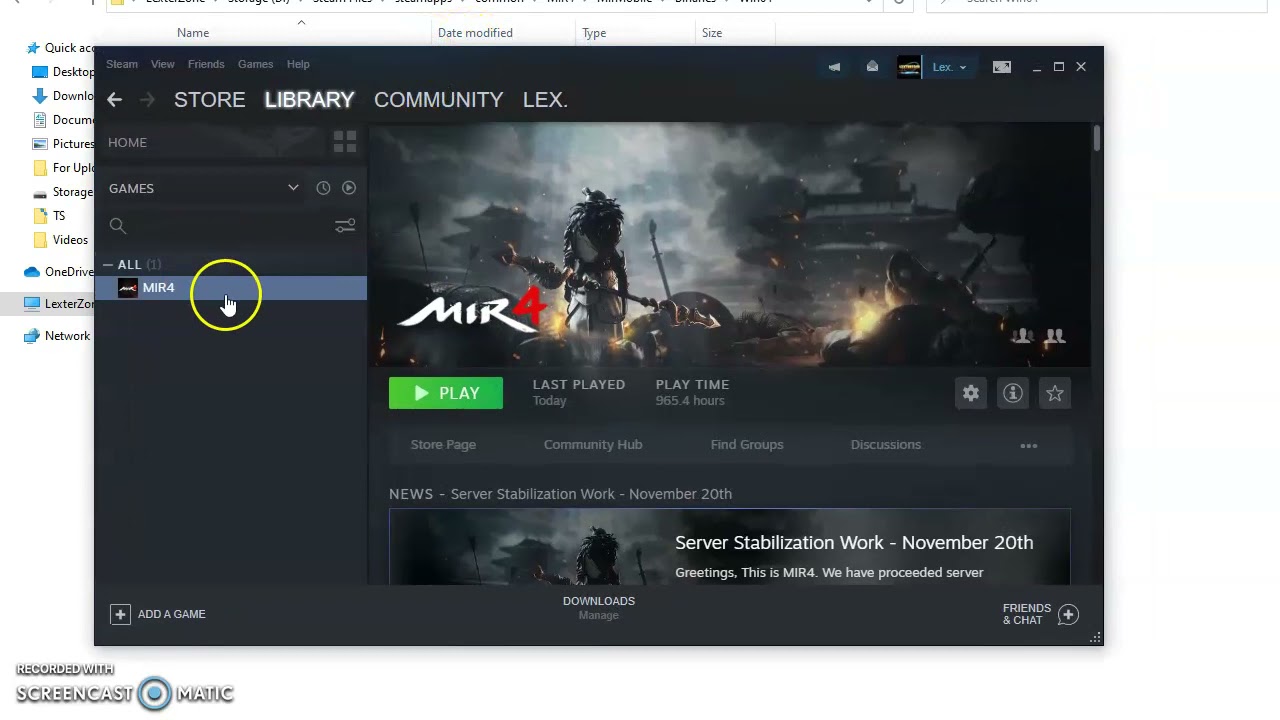This screenshot has height=720, width=1280.
Task: Switch to Big Picture mode icon
Action: point(1001,67)
